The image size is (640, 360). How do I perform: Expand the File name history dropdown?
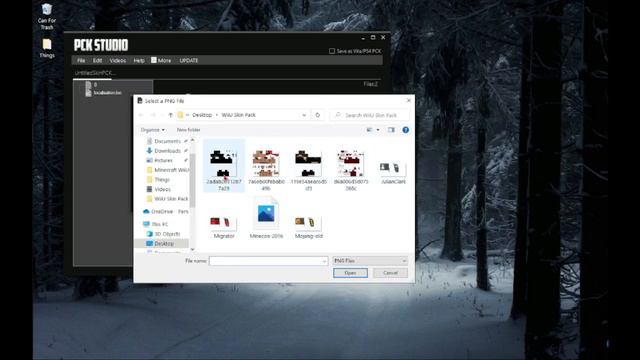point(324,261)
